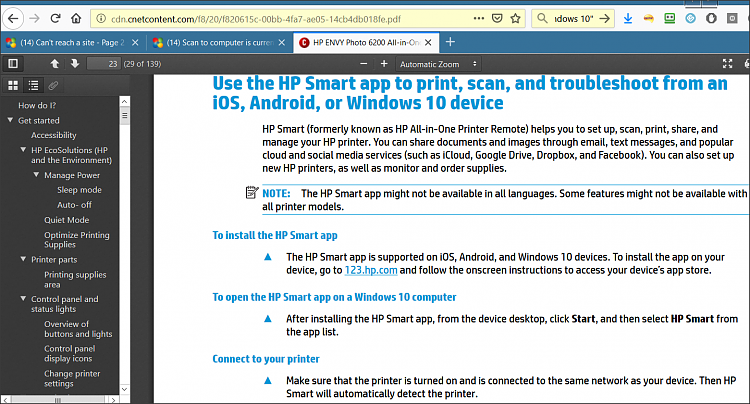Close the Can't reach a site tab

135,43
